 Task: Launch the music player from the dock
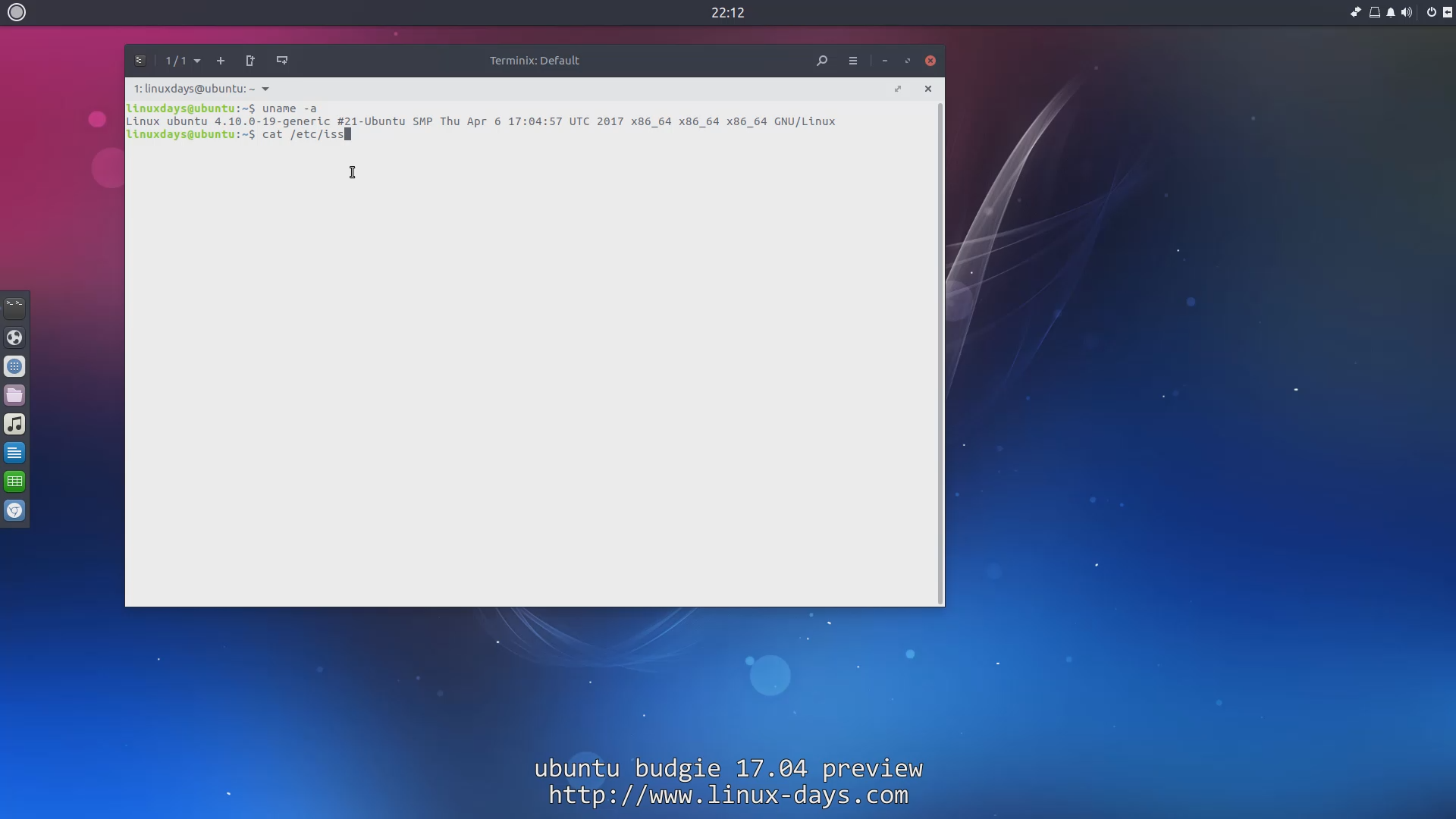coord(14,424)
